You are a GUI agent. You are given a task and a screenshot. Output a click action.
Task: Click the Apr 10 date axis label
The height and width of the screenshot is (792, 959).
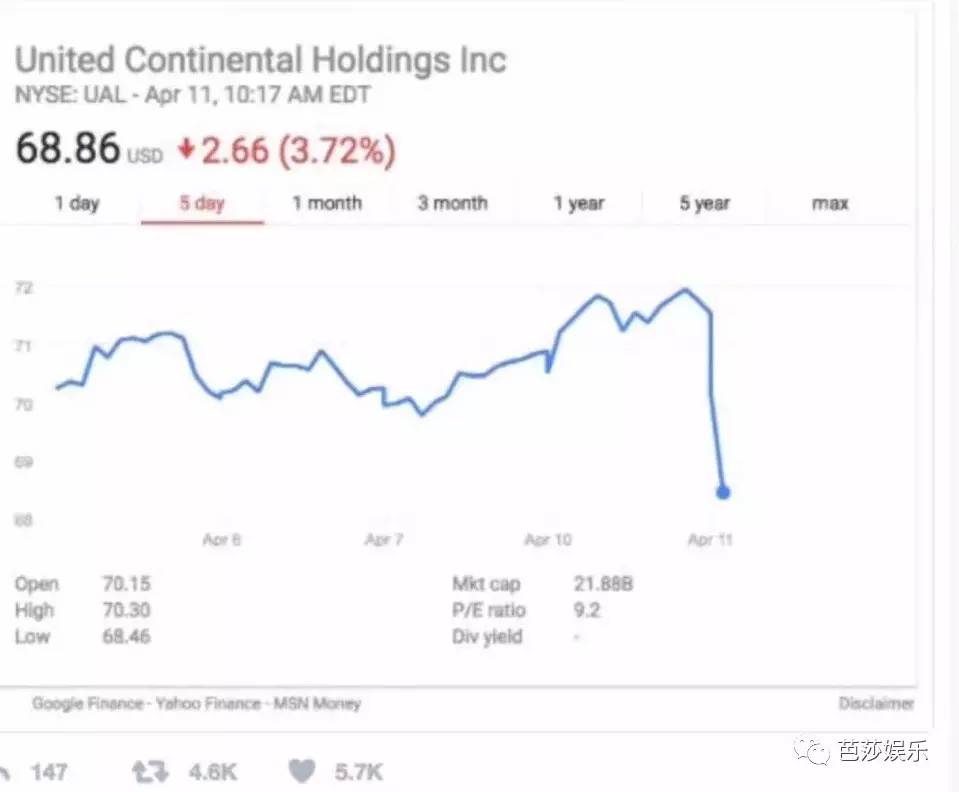548,540
